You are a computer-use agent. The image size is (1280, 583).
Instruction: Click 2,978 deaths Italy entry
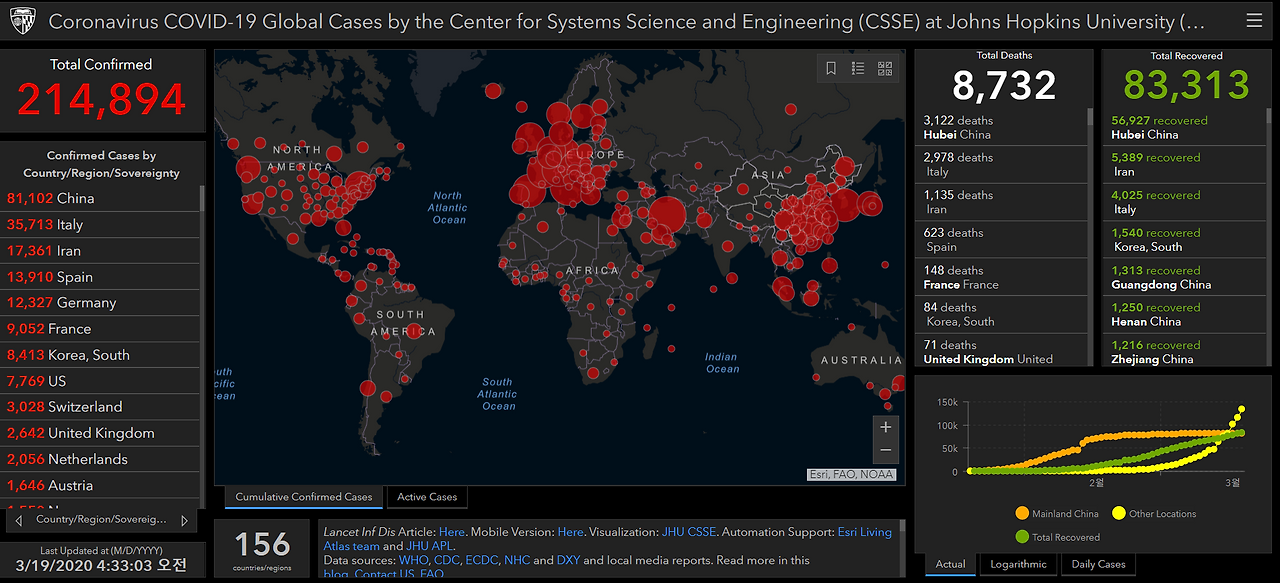tap(1001, 165)
